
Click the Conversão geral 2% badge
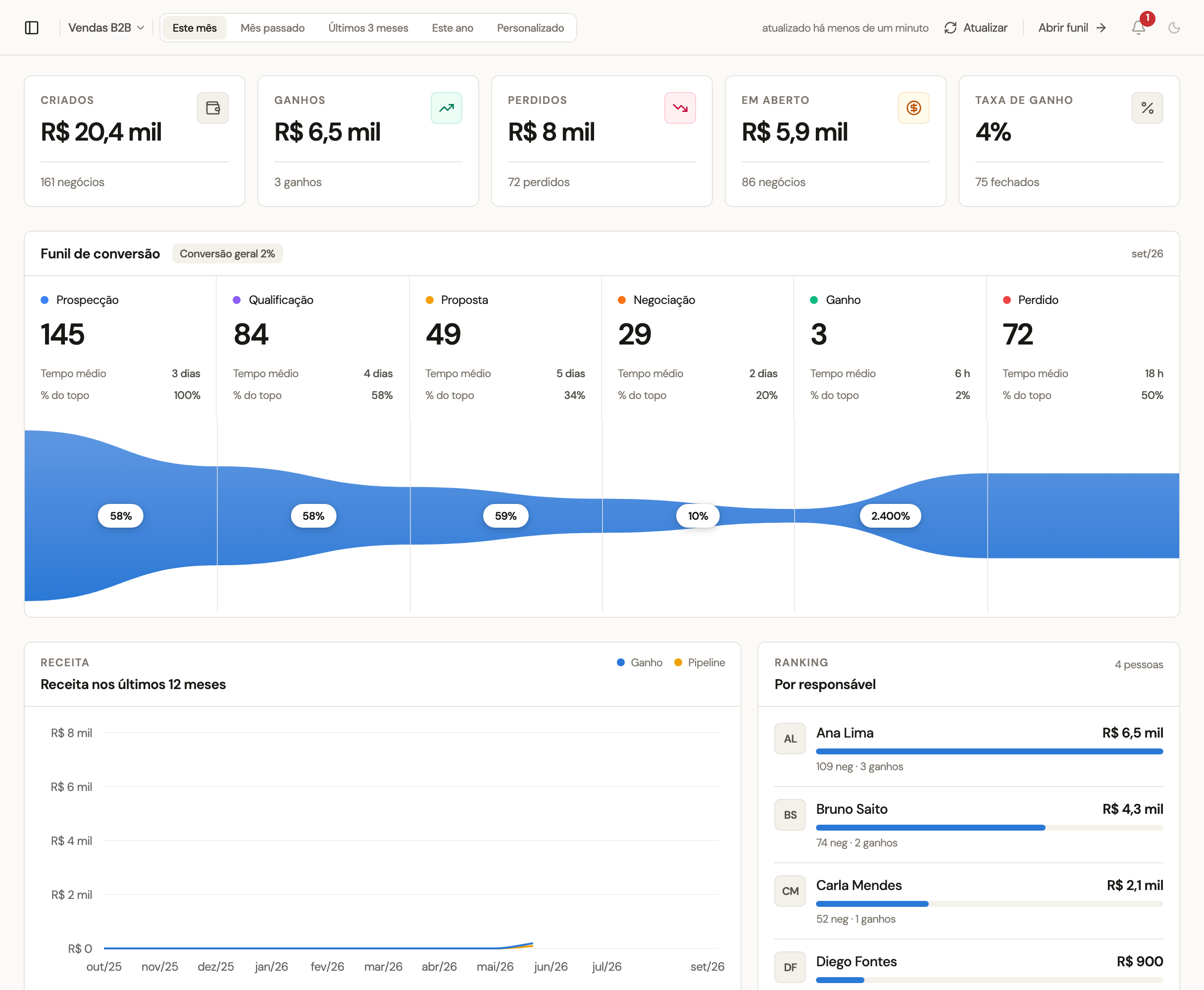point(228,254)
